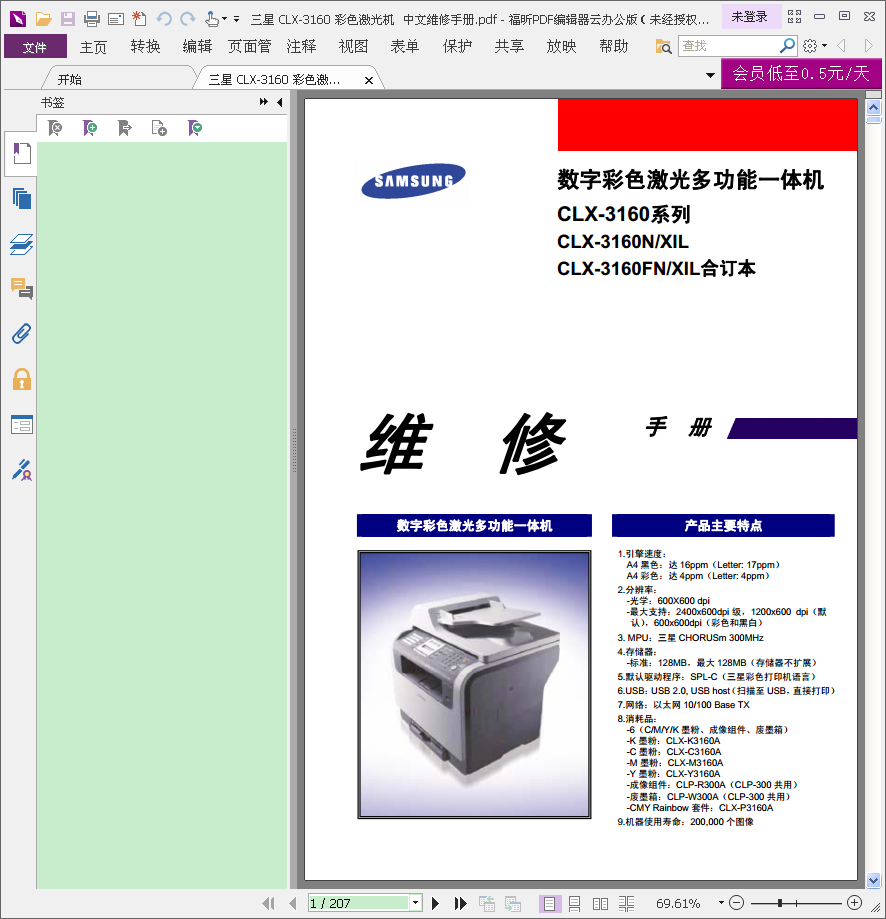Show the page thumbnails panel

(x=22, y=199)
